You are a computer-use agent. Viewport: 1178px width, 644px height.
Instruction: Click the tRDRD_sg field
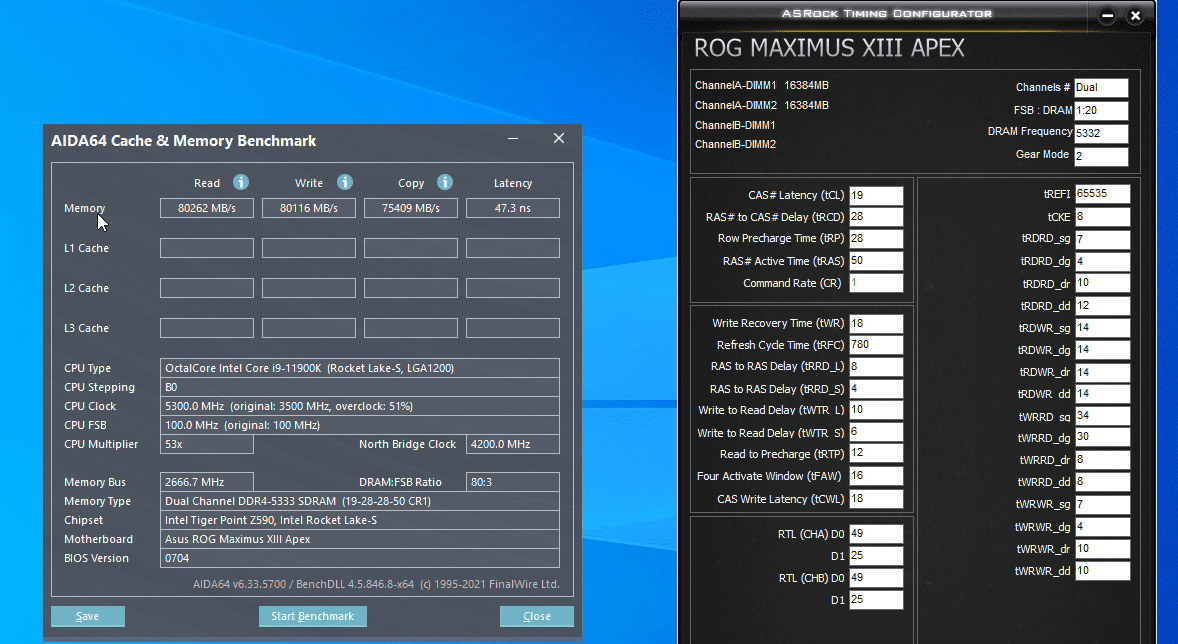pos(1102,239)
